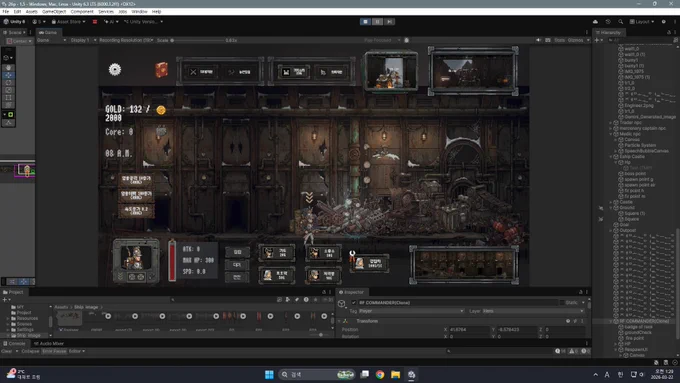Open File Explorer from the taskbar
This screenshot has width=680, height=383.
point(396,375)
